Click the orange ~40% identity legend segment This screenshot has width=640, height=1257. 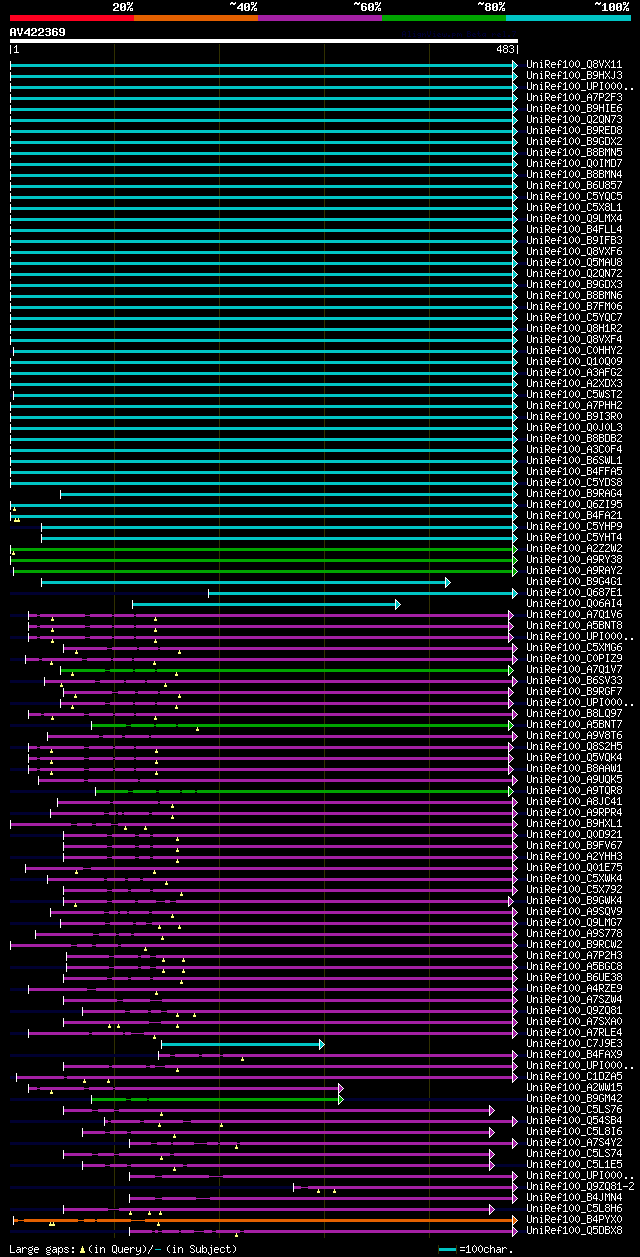196,17
